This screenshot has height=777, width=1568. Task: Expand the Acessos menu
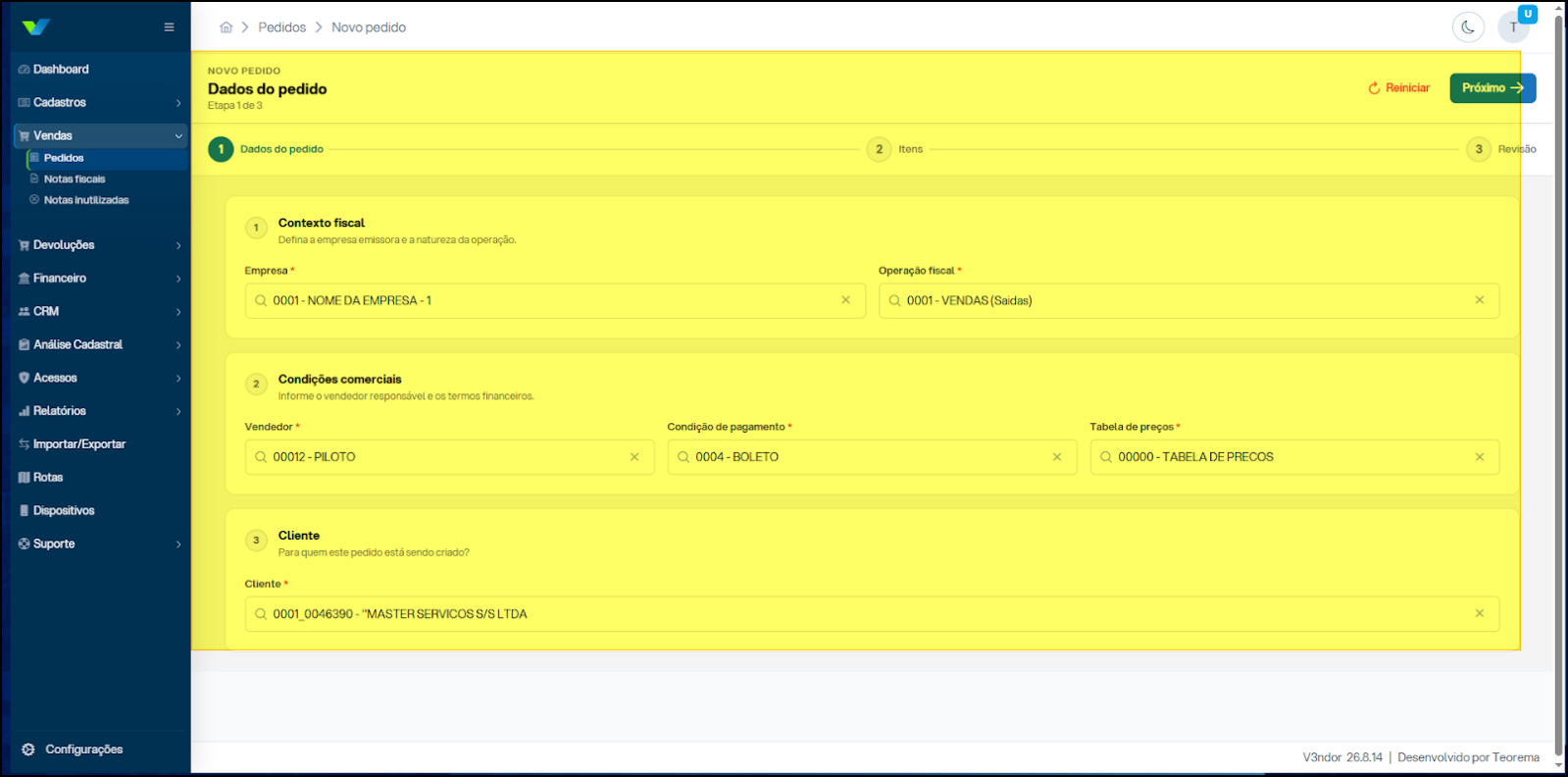(x=100, y=378)
